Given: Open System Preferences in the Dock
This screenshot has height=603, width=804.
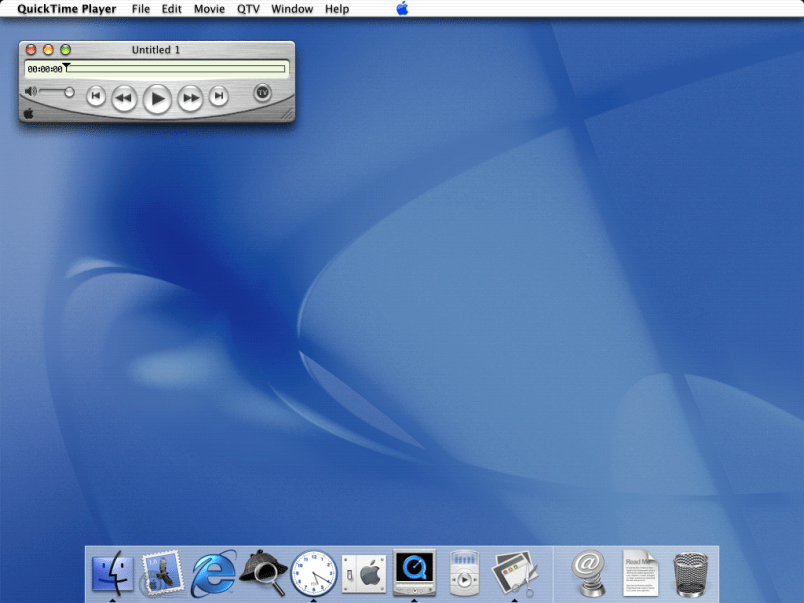Looking at the screenshot, I should (x=363, y=573).
